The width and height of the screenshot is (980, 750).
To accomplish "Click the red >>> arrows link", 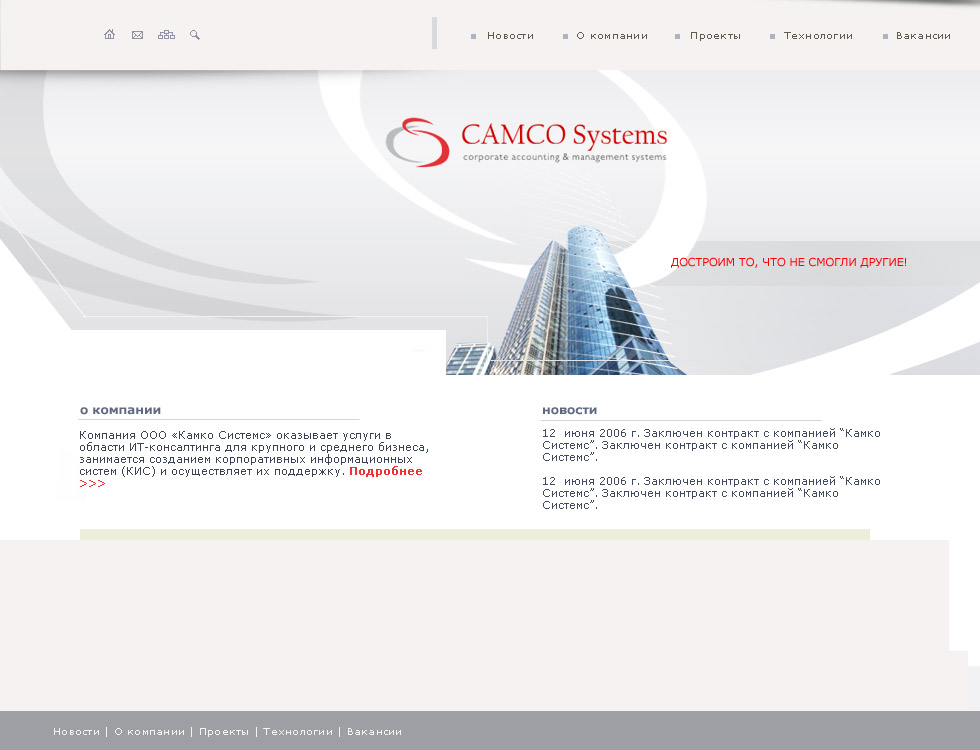I will [x=92, y=484].
